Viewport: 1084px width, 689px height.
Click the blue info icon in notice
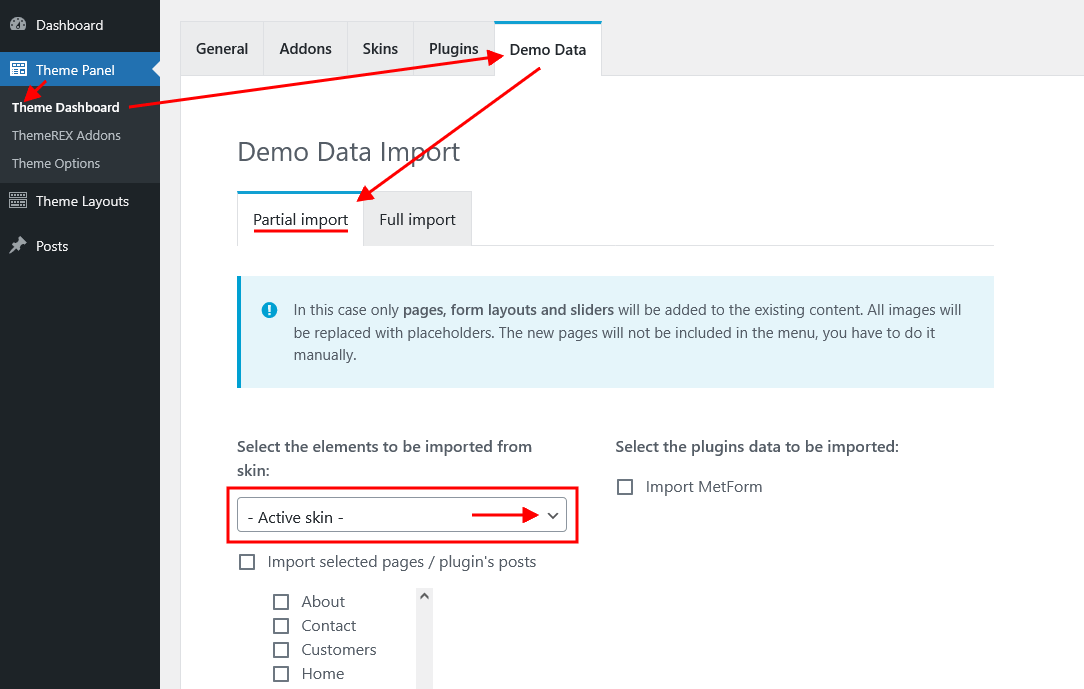[x=269, y=310]
